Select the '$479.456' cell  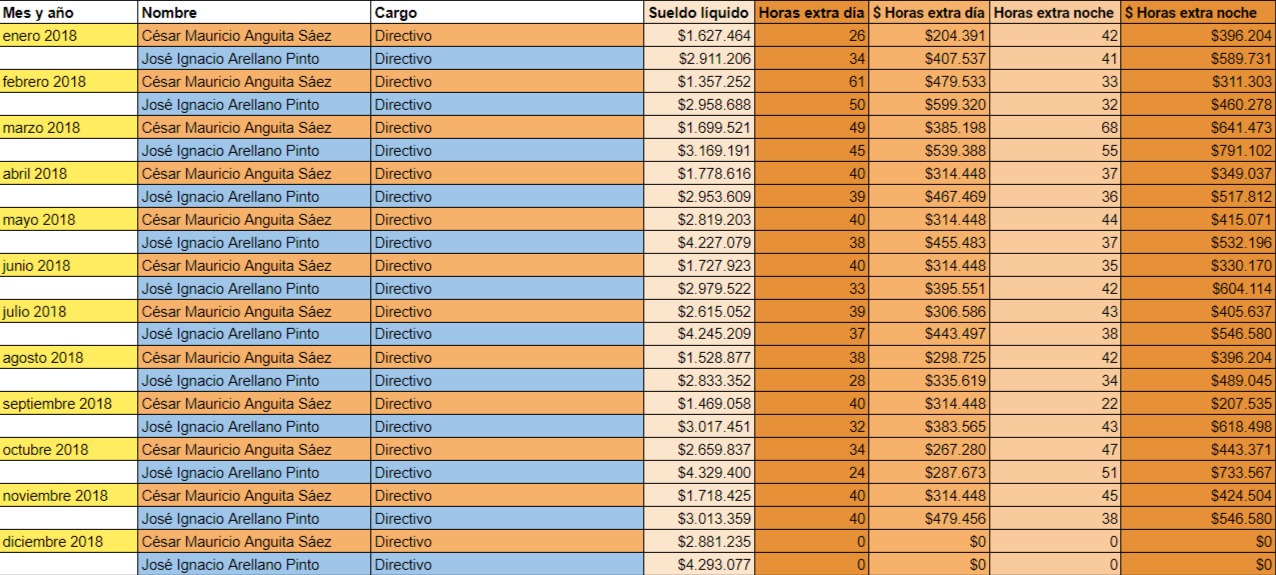click(929, 519)
